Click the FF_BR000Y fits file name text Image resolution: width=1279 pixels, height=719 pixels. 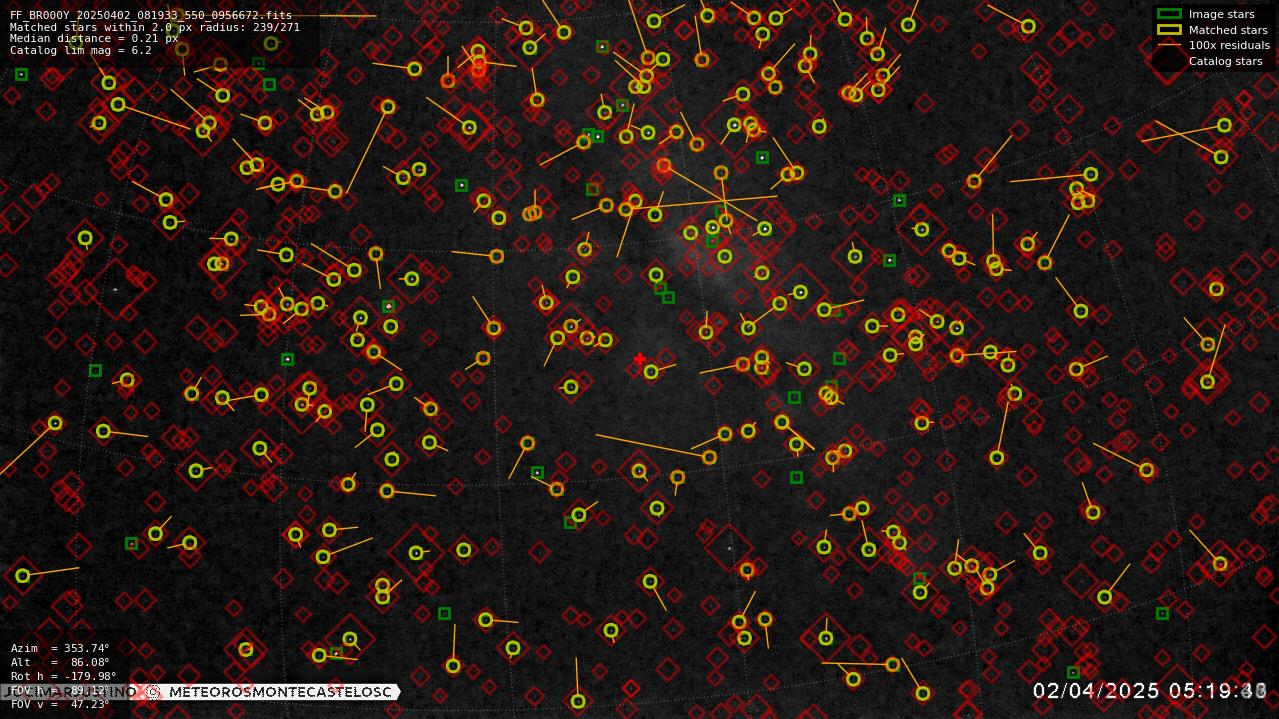pos(151,15)
